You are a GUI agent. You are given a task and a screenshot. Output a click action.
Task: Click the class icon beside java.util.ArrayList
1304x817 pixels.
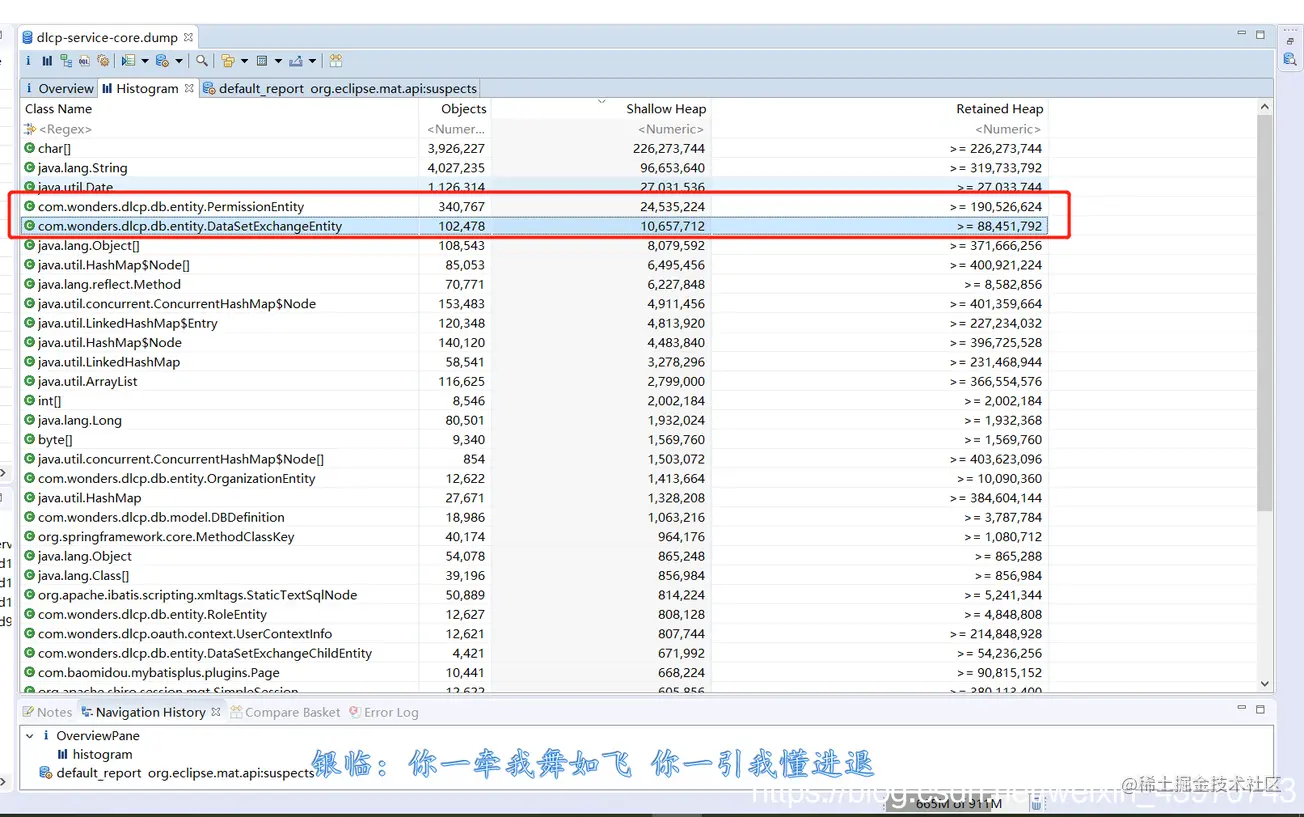(x=30, y=381)
